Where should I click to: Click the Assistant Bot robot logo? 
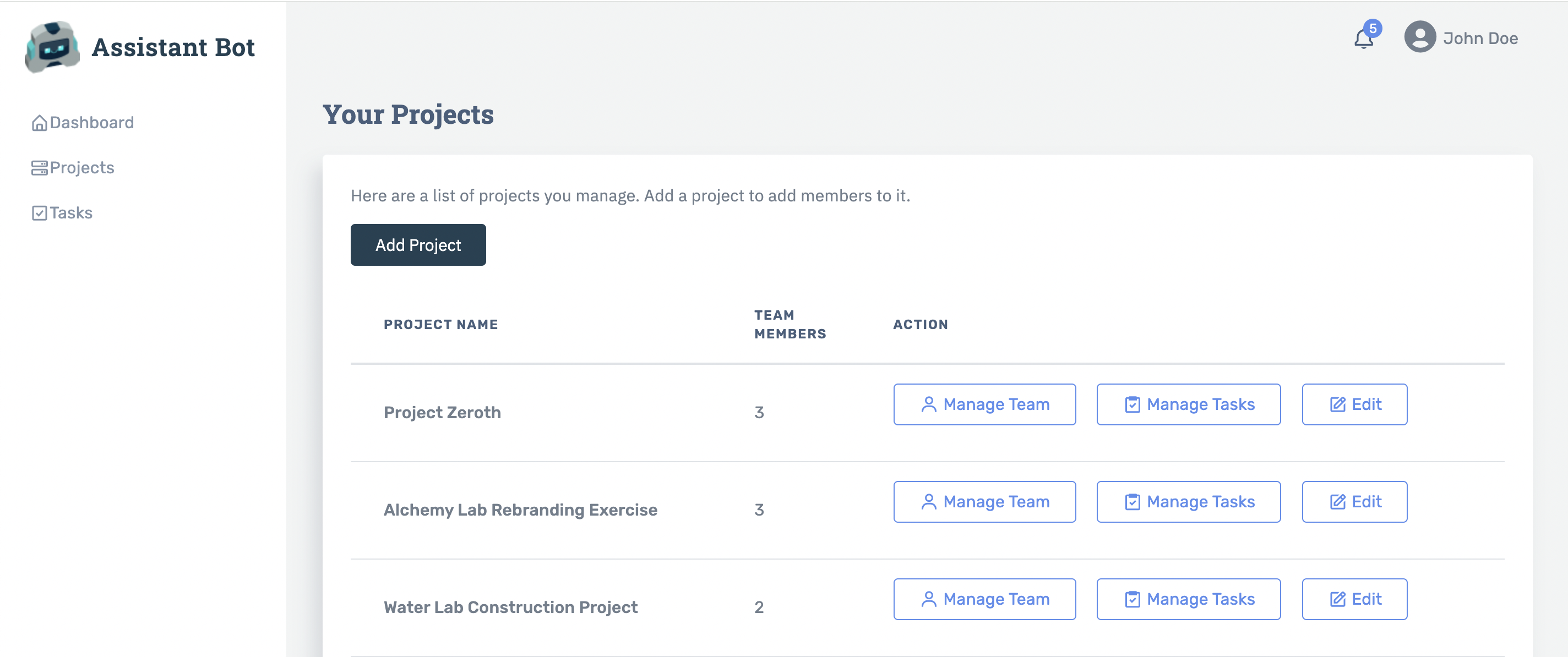[x=52, y=47]
